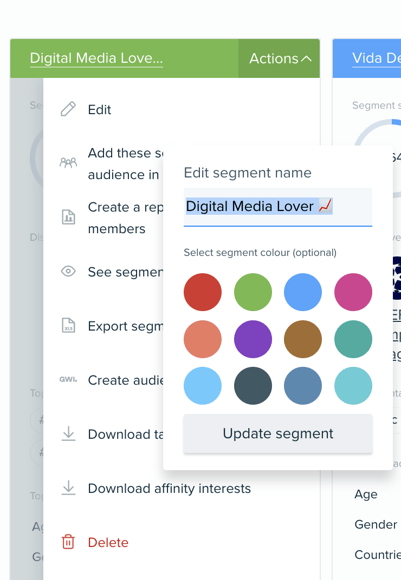Pick the purple colour swatch
The image size is (401, 580).
pos(253,339)
